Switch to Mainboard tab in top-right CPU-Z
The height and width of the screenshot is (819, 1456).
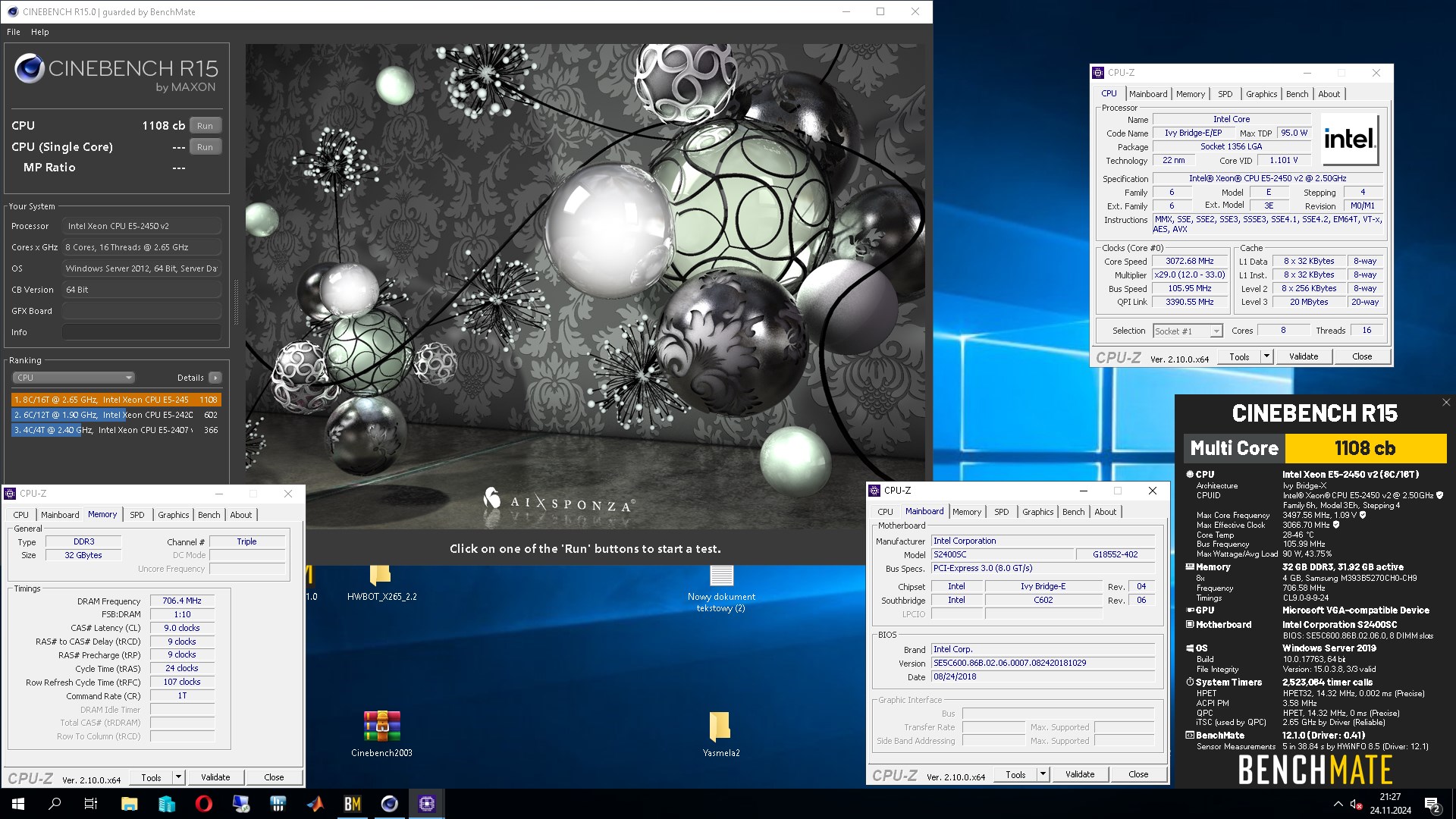coord(1148,94)
